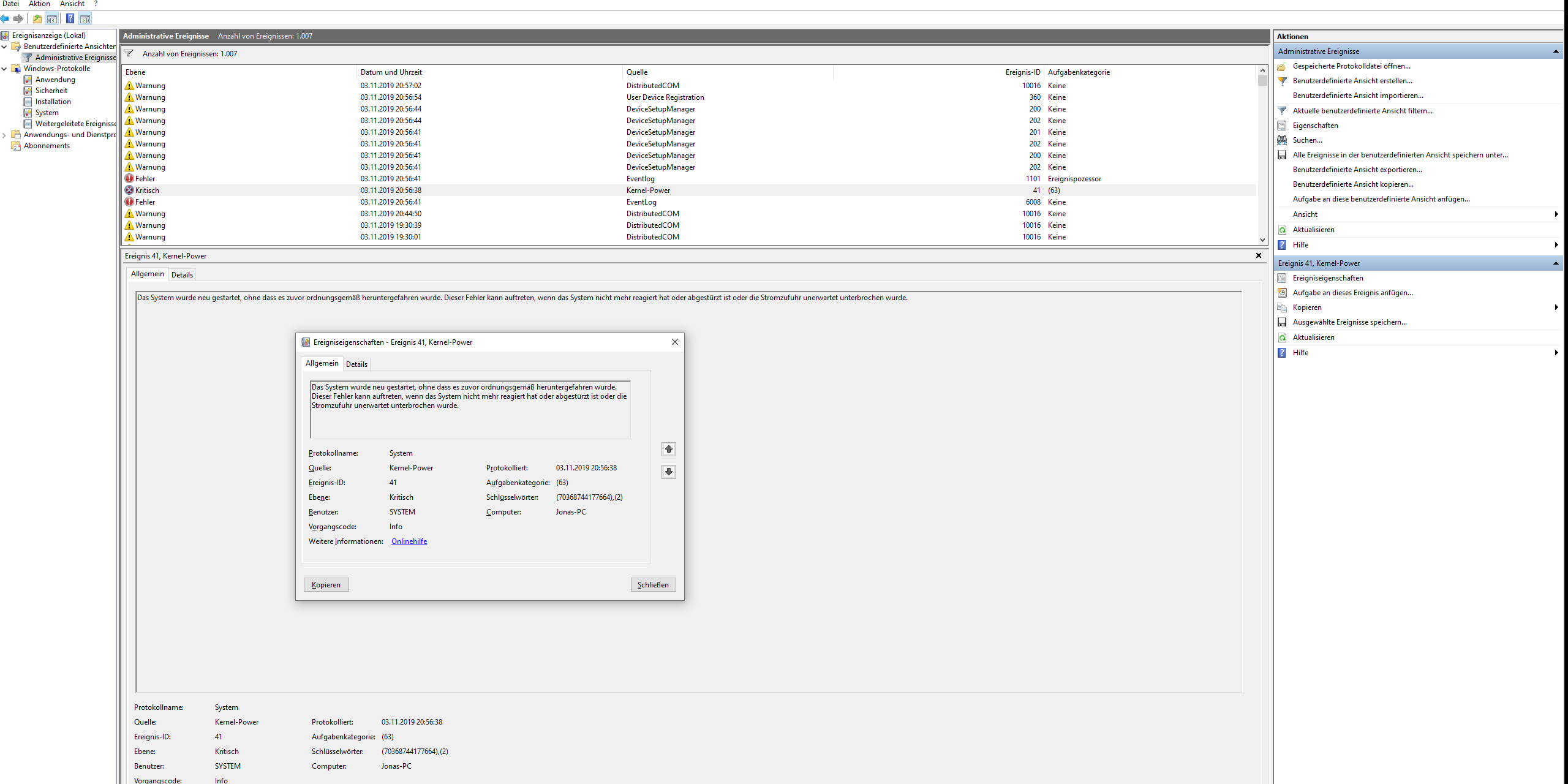Open the Ansicht submenu in Aktionen
1568x784 pixels.
pyautogui.click(x=1305, y=214)
